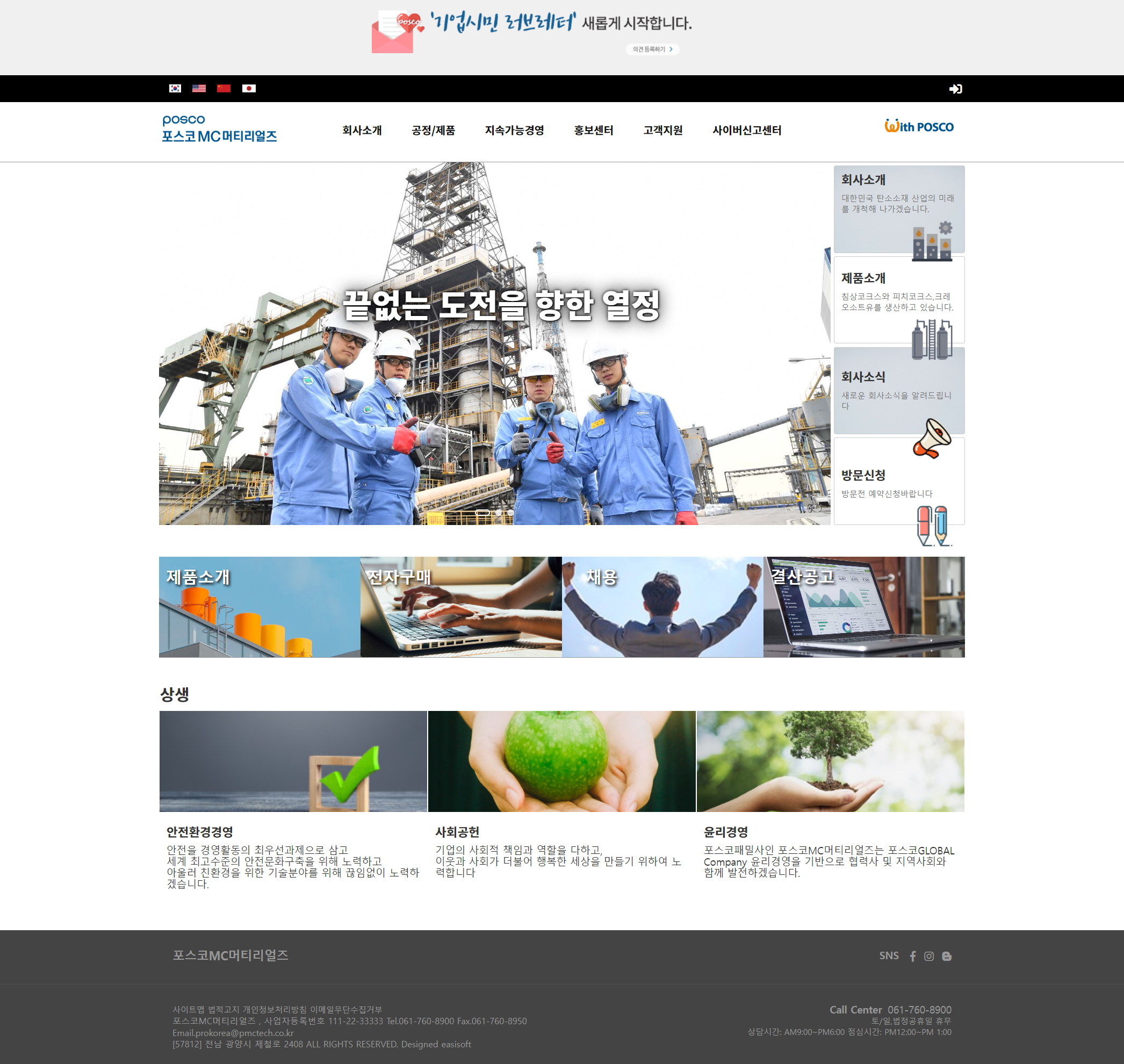Click the tank icon on the 제품소개 side card
Screen dimensions: 1124x1064
(x=932, y=339)
